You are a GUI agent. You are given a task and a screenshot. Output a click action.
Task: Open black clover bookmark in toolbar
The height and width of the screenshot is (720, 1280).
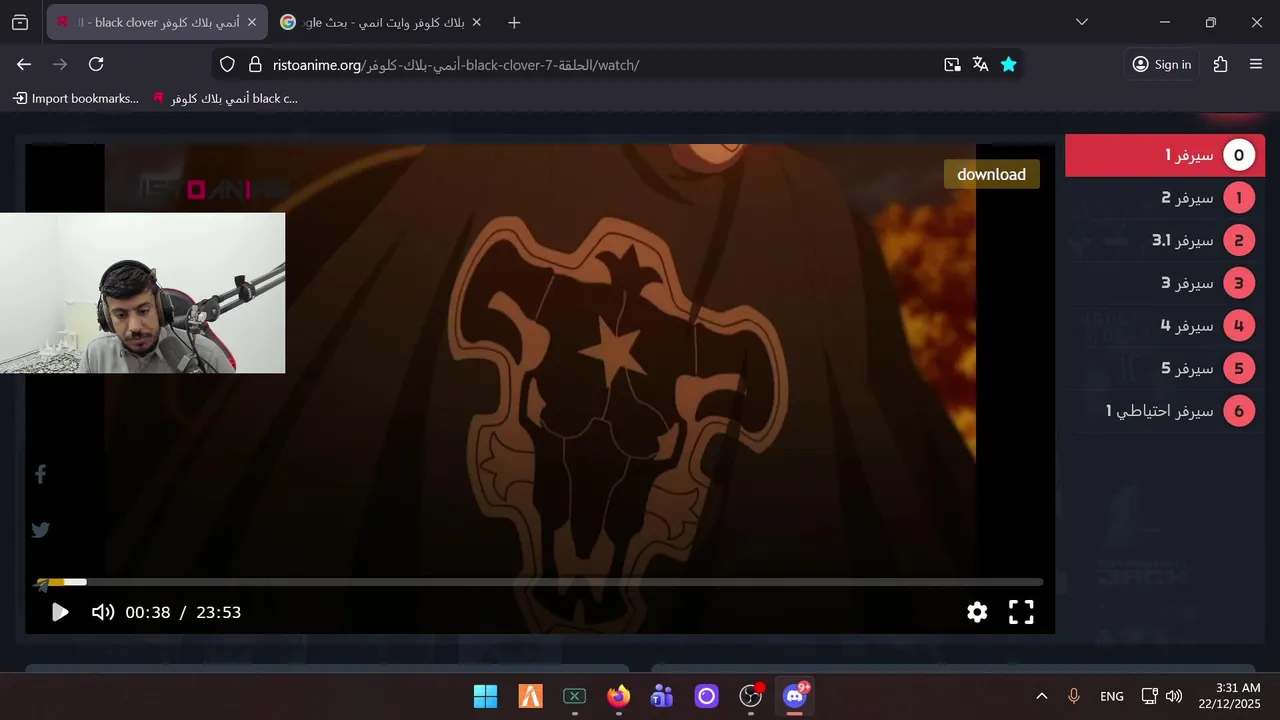(x=225, y=98)
